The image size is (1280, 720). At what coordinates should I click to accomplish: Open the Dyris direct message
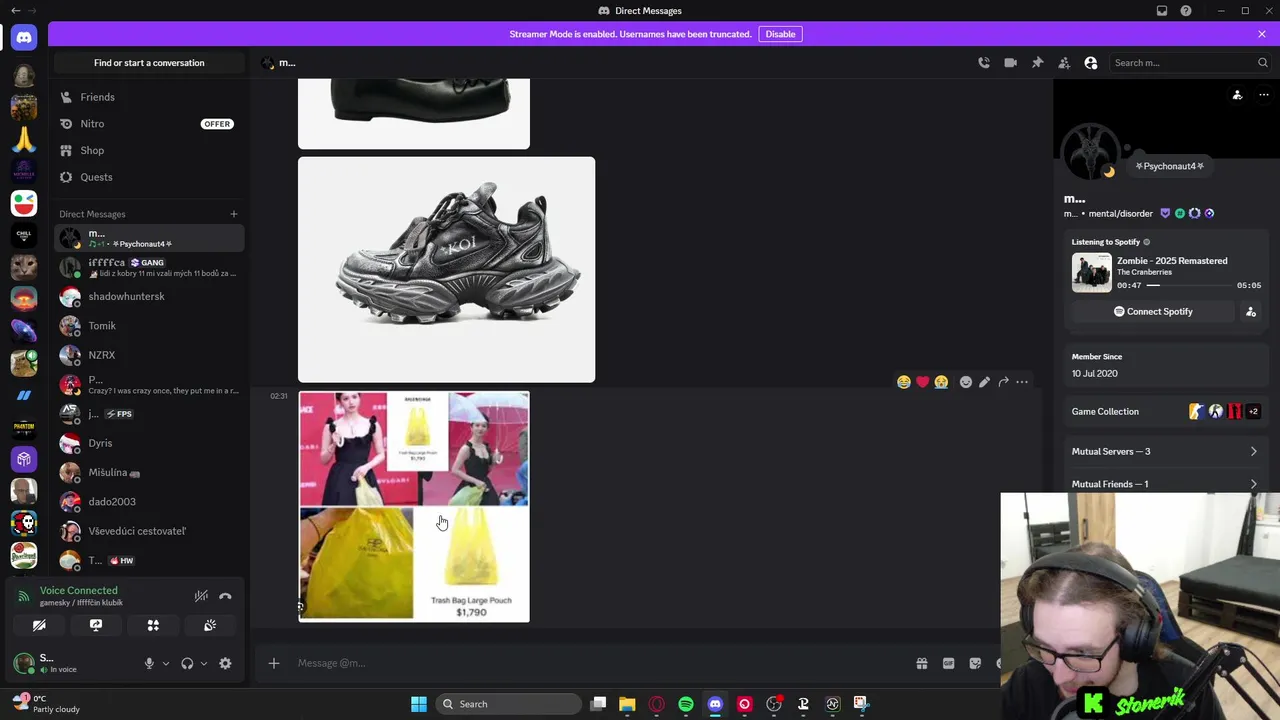point(149,443)
